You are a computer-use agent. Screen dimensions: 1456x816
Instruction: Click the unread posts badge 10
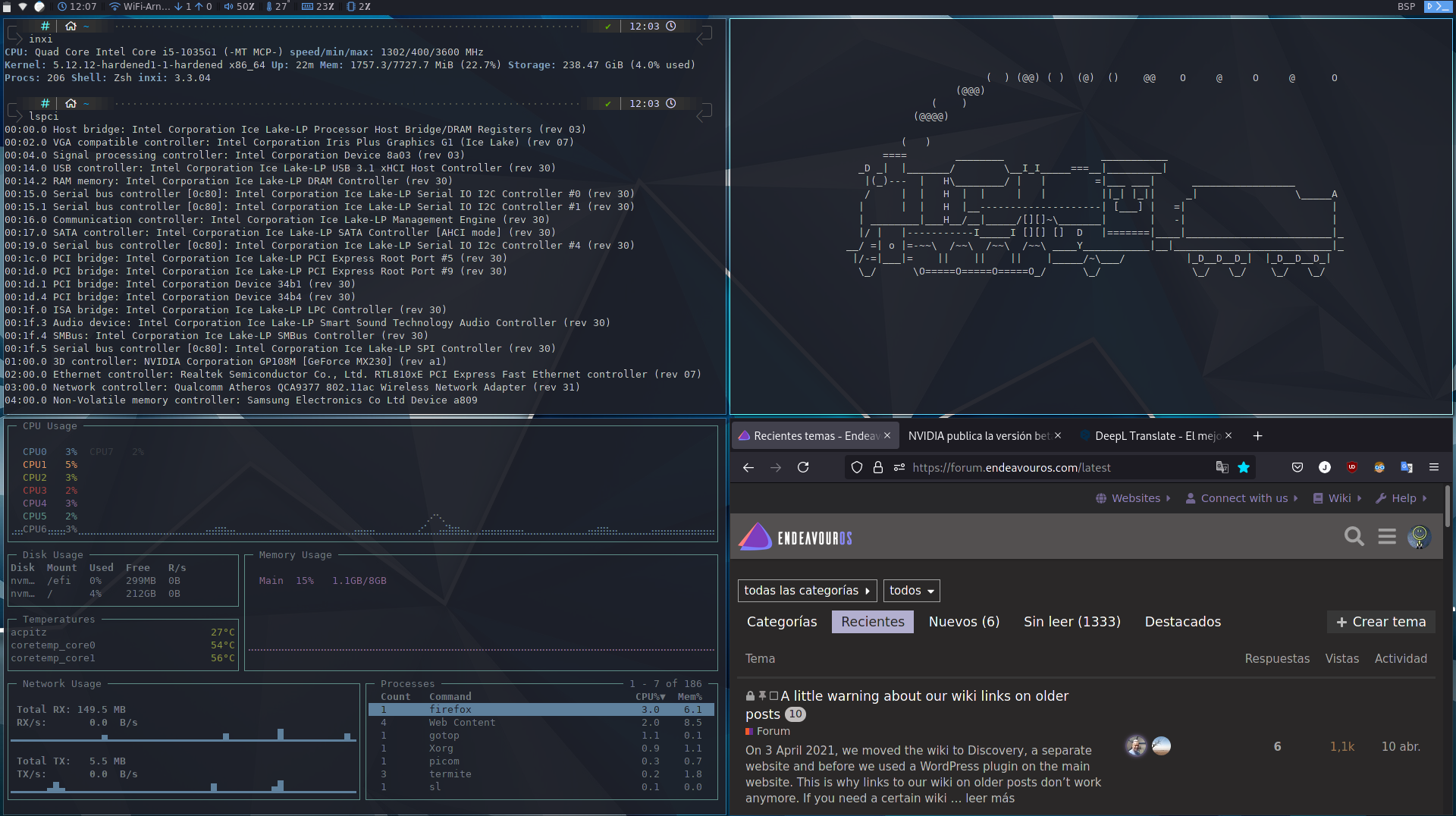pyautogui.click(x=795, y=714)
